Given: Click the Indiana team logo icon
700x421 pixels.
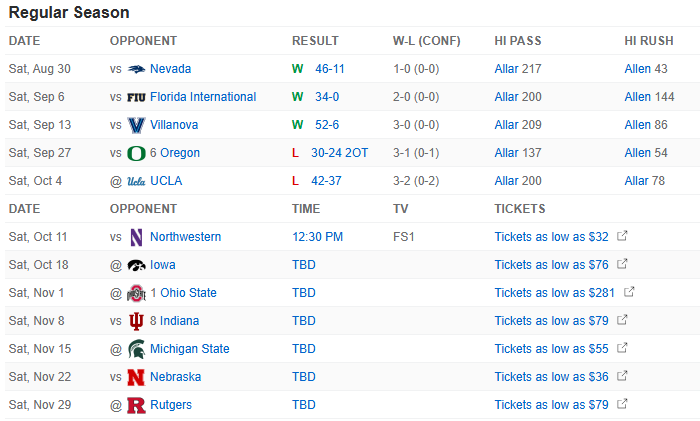Looking at the screenshot, I should pyautogui.click(x=136, y=321).
